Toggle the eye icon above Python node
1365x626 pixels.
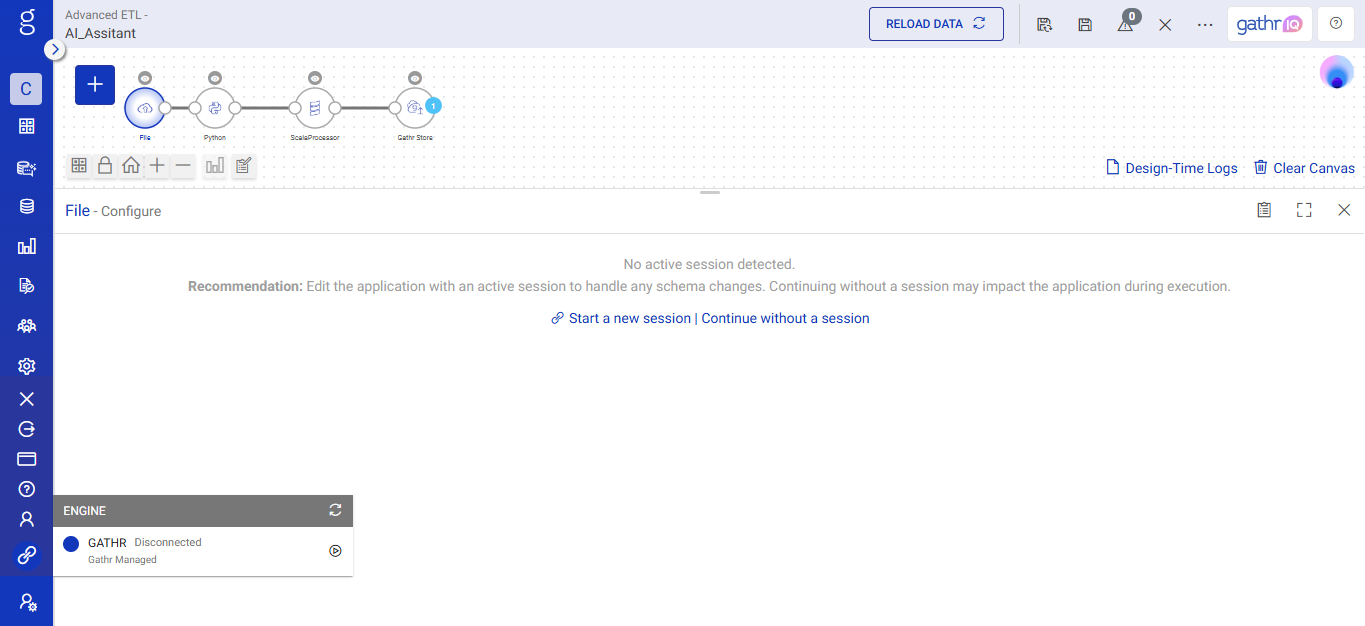pyautogui.click(x=214, y=78)
